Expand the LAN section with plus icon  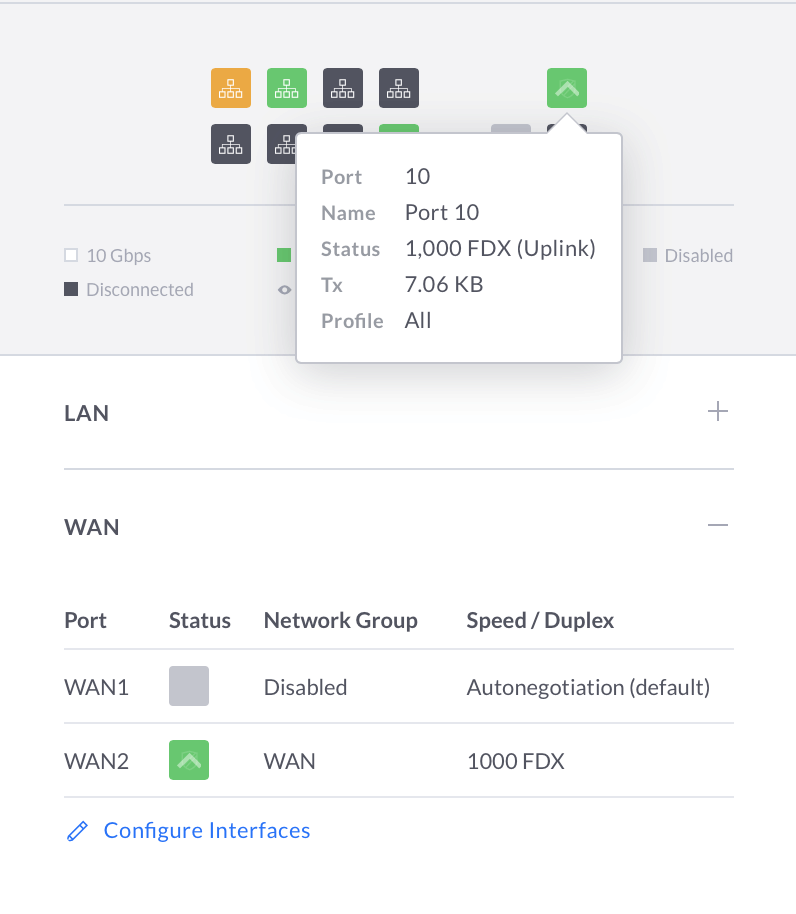click(717, 412)
